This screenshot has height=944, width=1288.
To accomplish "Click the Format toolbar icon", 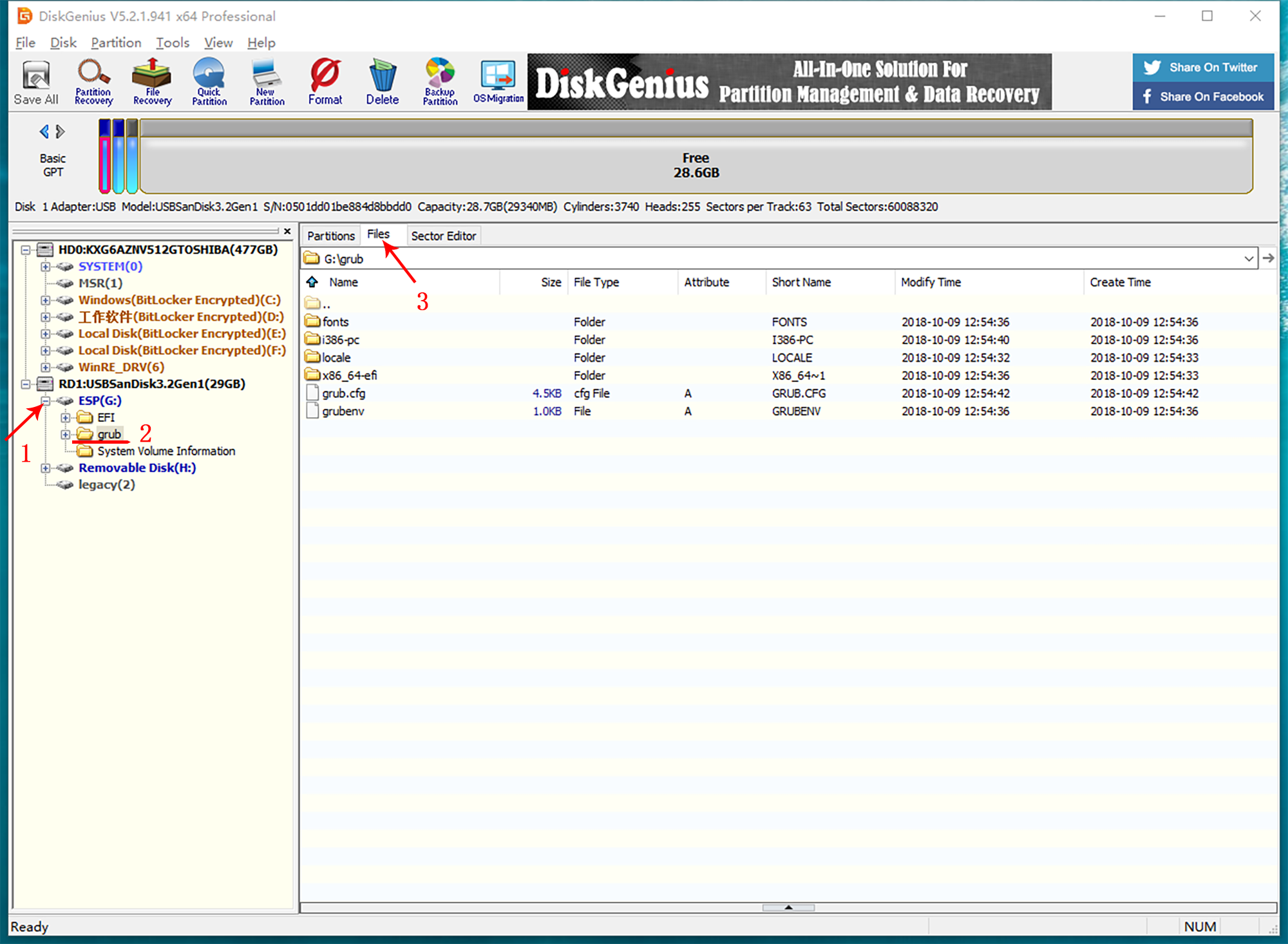I will [325, 82].
